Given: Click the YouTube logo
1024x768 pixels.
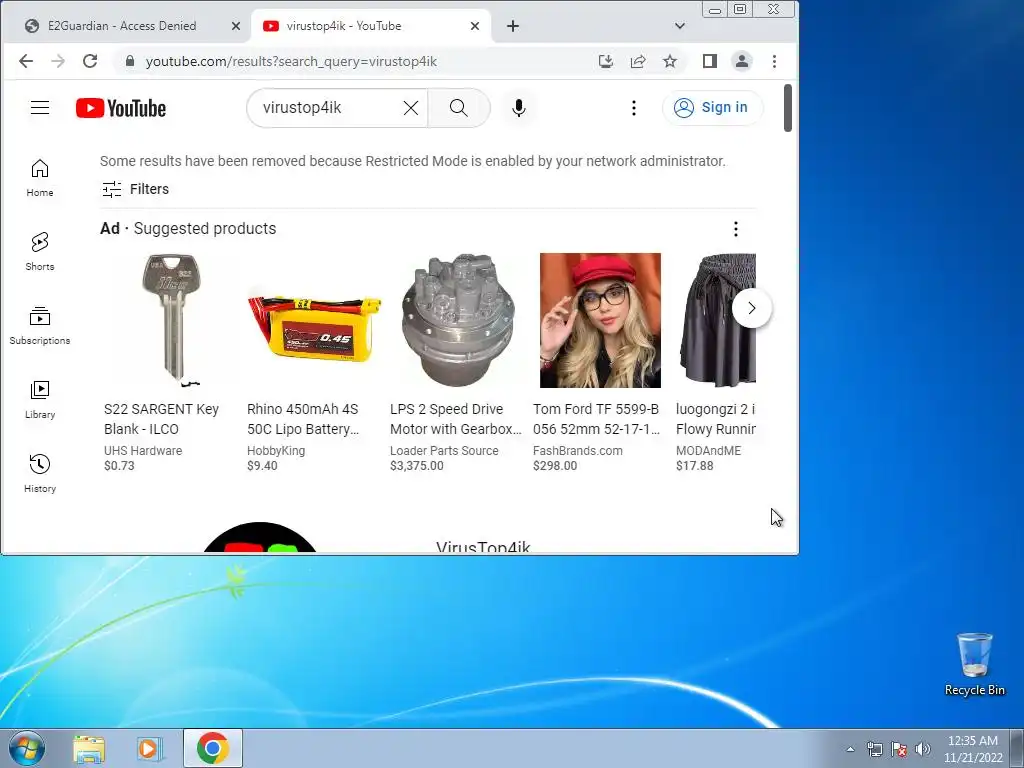Looking at the screenshot, I should [x=121, y=108].
